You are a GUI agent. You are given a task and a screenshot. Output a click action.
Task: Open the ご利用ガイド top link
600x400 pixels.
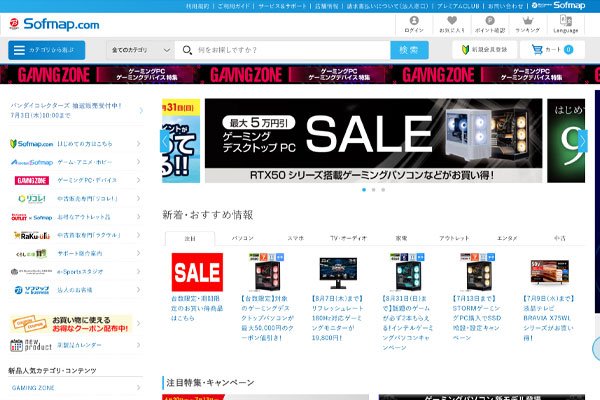point(233,6)
